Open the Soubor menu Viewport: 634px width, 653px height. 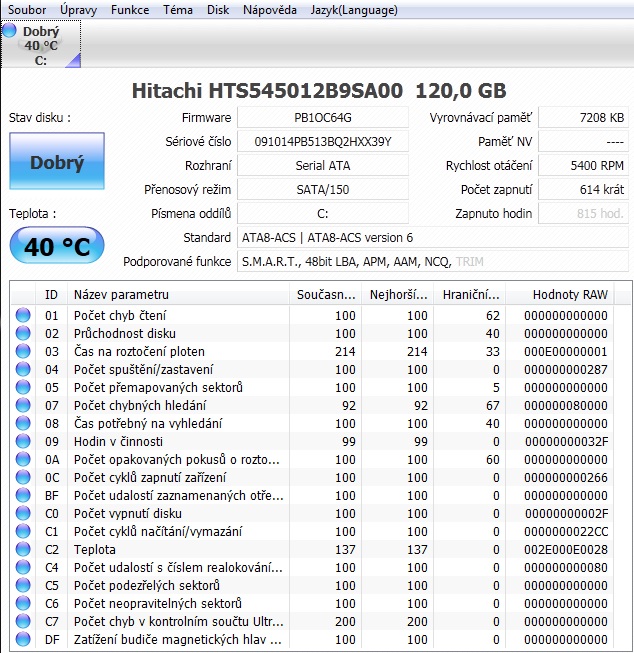tap(27, 10)
